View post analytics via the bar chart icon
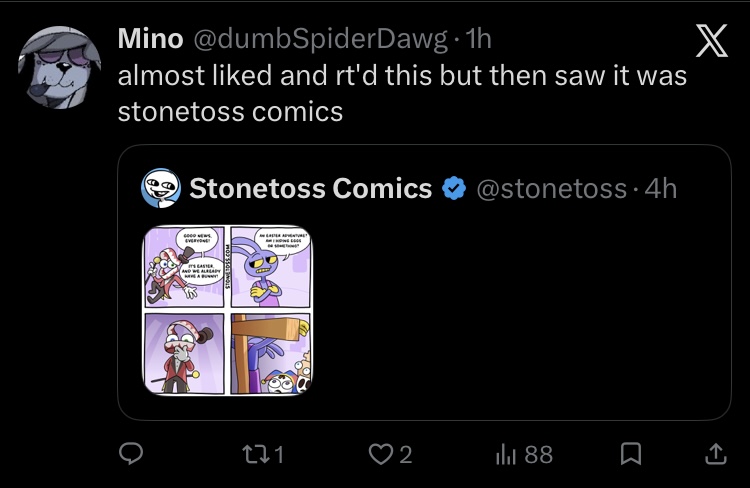This screenshot has width=750, height=488. [507, 455]
